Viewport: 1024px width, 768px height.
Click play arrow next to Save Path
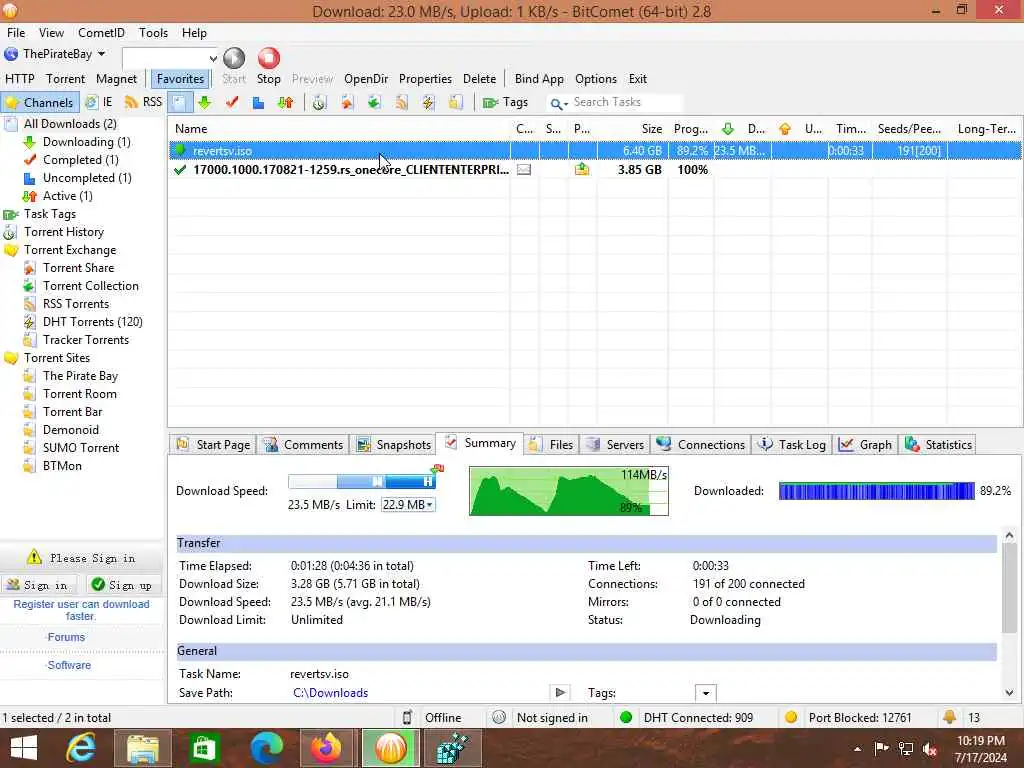point(560,692)
